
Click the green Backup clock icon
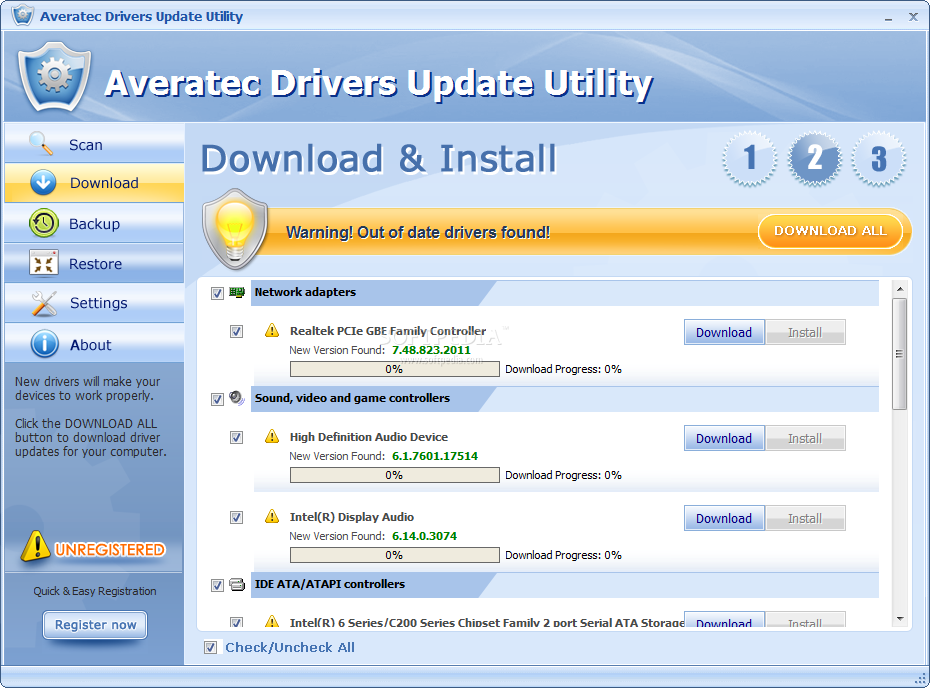[43, 223]
